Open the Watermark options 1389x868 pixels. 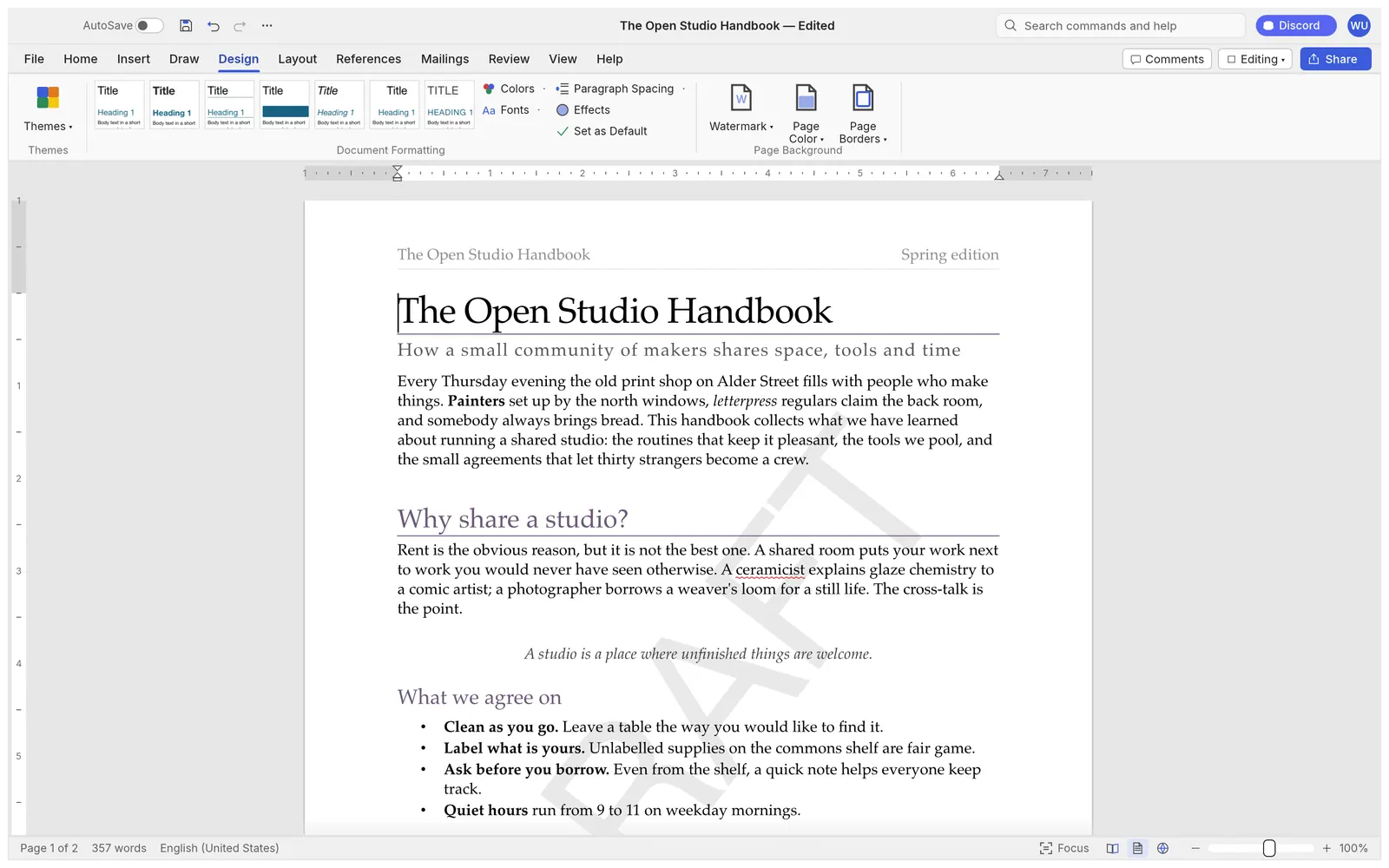tap(741, 108)
